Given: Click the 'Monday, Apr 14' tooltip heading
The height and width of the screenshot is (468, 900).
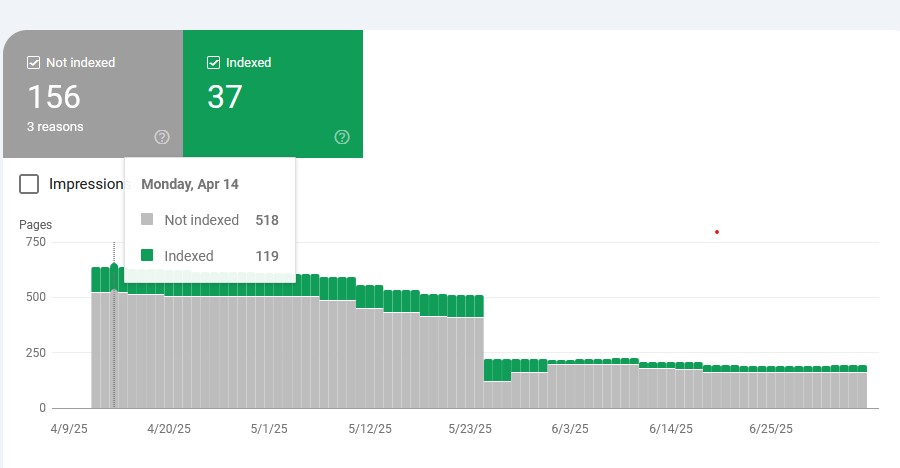Looking at the screenshot, I should (190, 184).
